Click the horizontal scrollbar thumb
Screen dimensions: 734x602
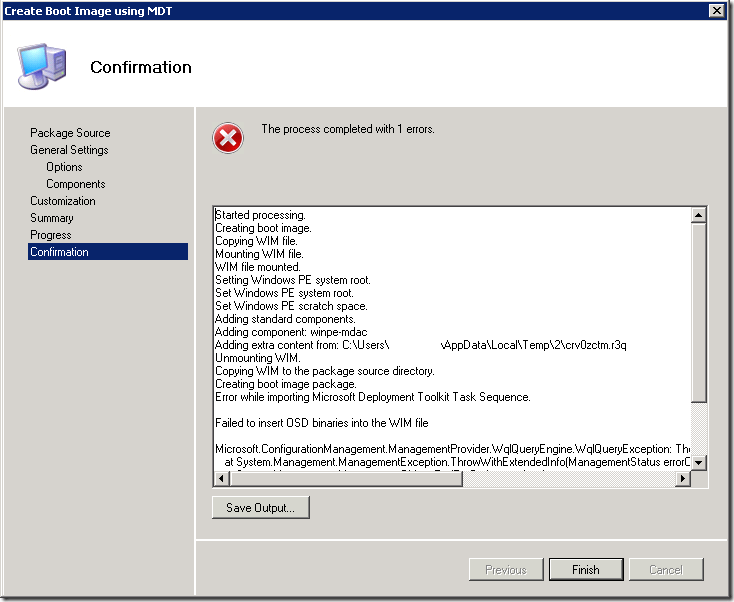(346, 478)
